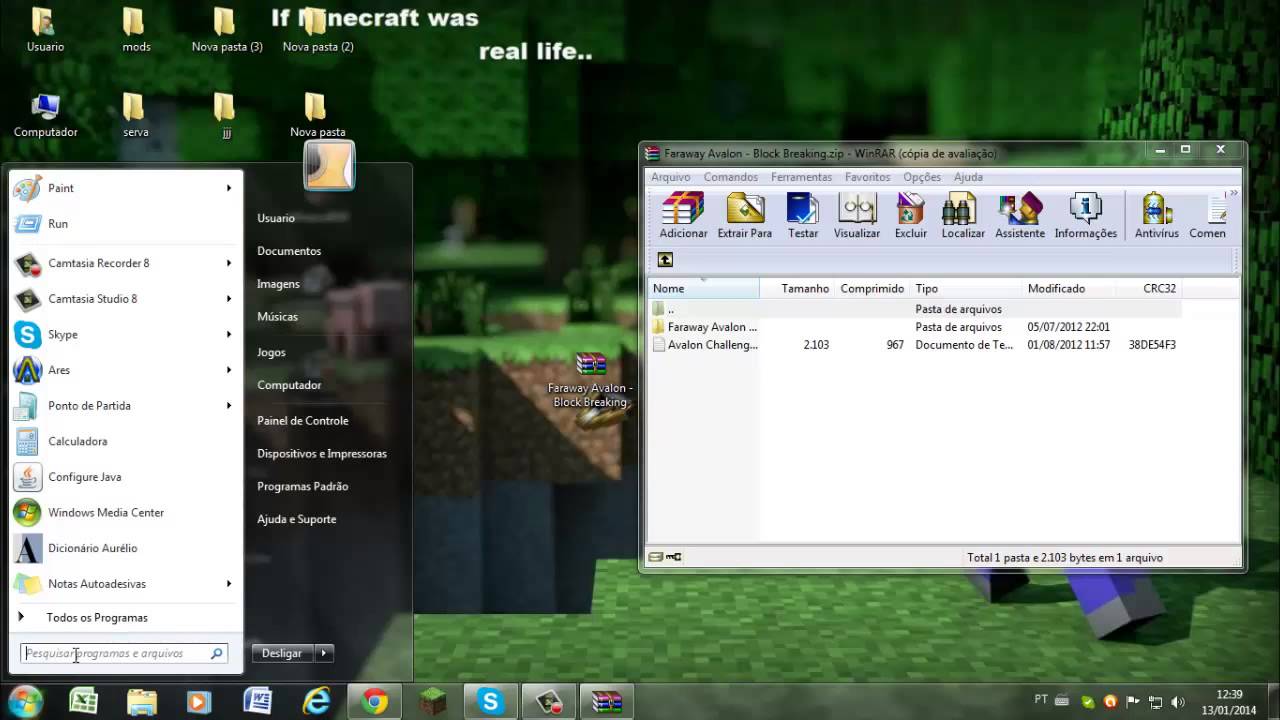Click the Visualizar toolbar icon
Screen dimensions: 1280x720
pos(857,215)
